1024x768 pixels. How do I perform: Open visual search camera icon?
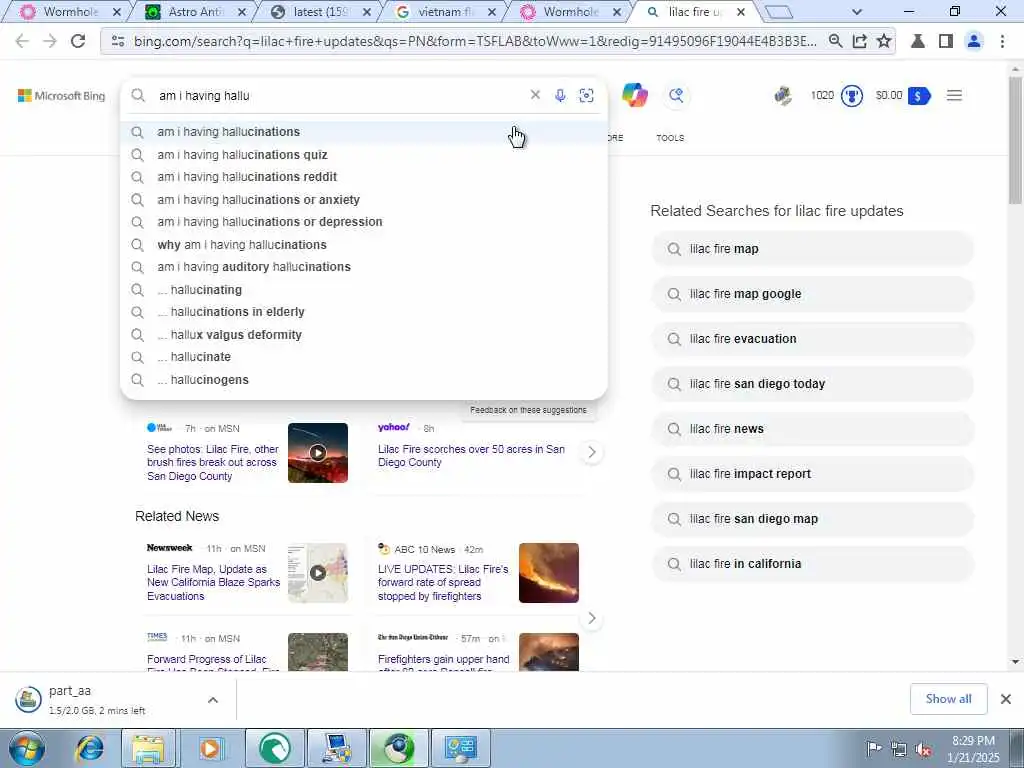586,95
